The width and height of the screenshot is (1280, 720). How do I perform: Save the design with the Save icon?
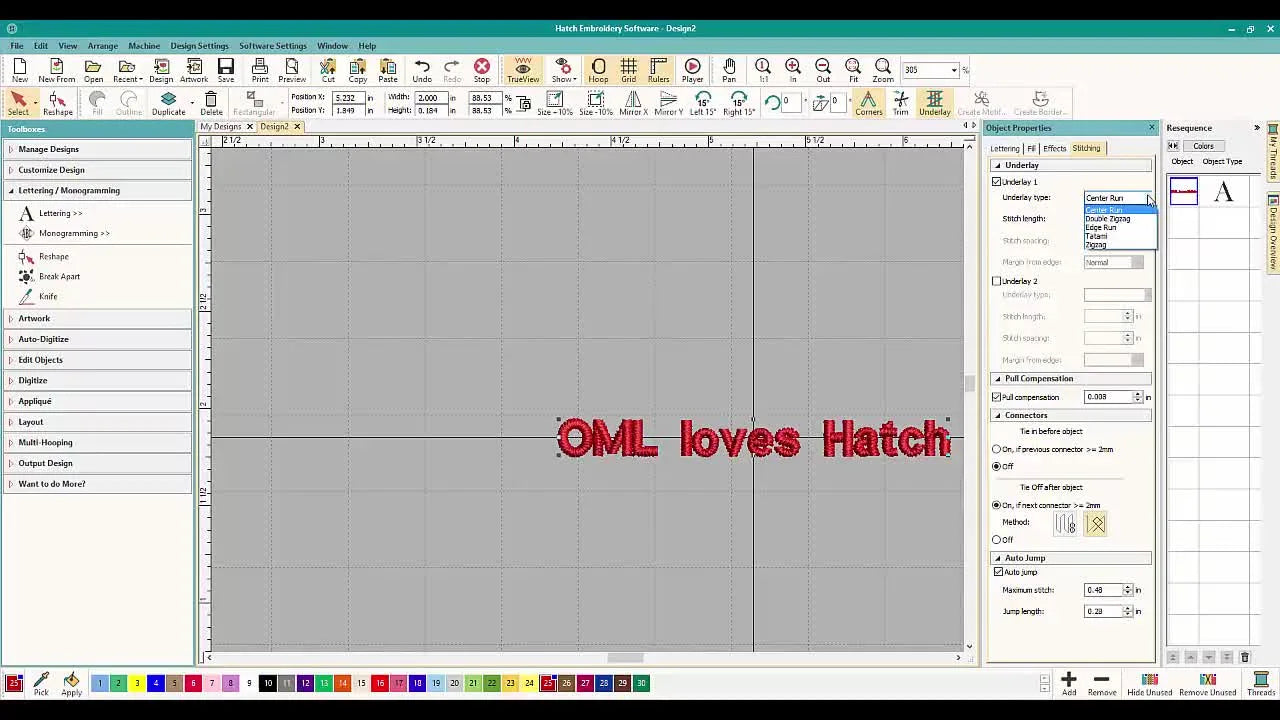coord(226,70)
